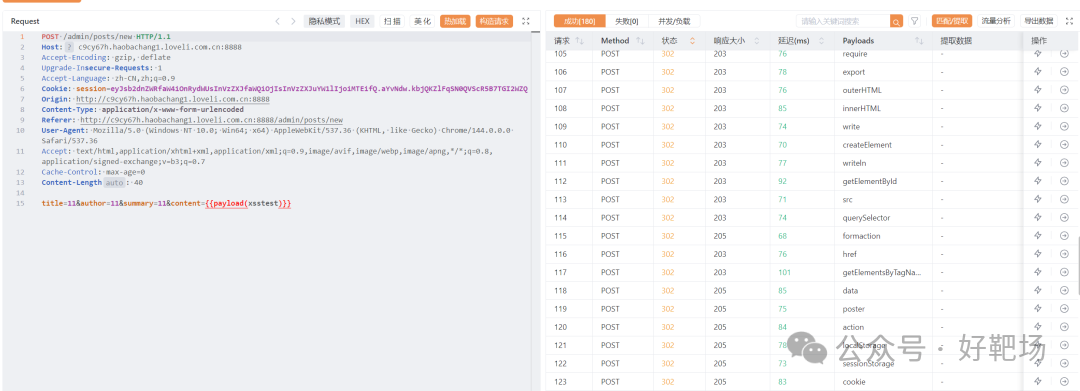1080x391 pixels.
Task: Click the arrow-circle icon in row 107
Action: (x=1064, y=90)
